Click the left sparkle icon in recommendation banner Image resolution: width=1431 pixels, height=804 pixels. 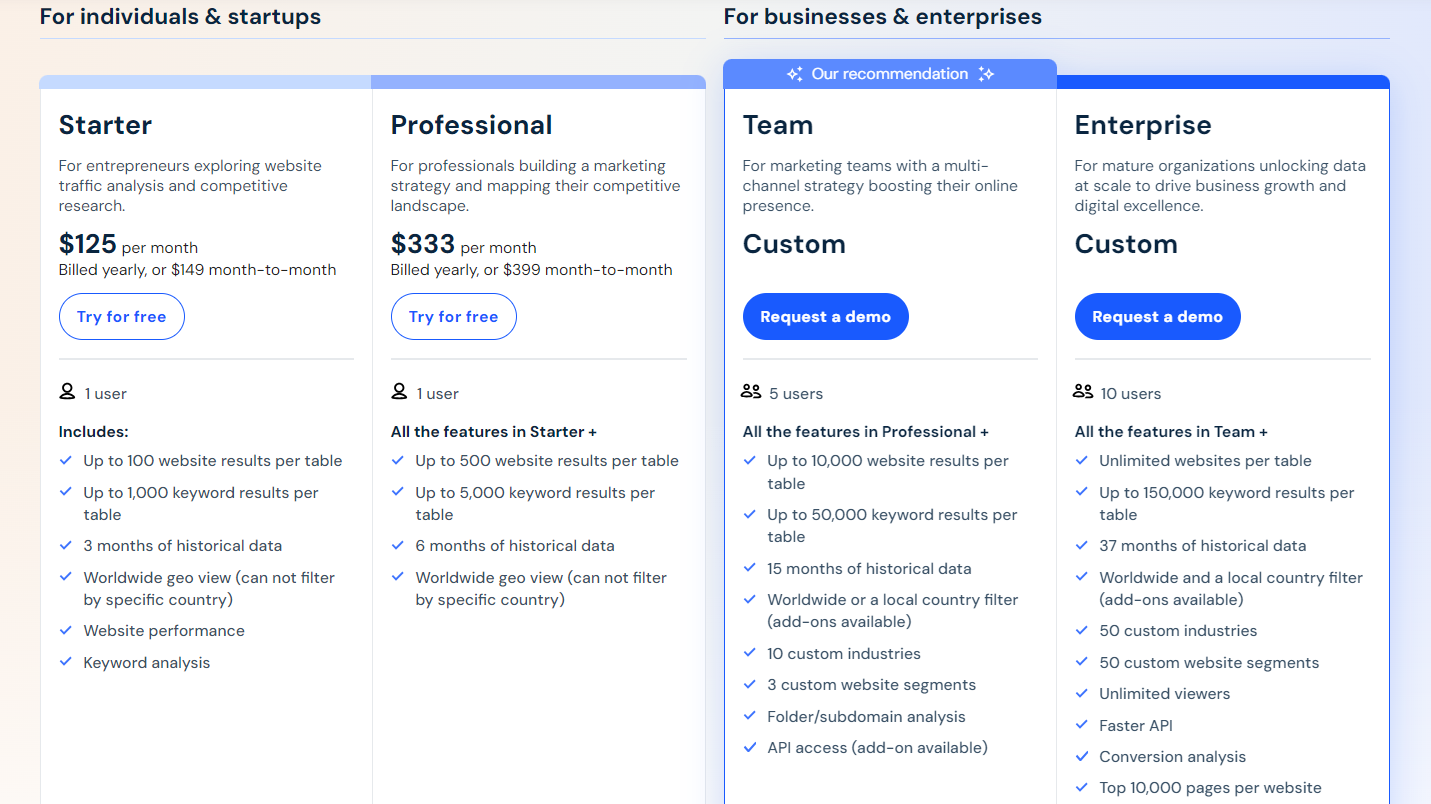click(x=795, y=74)
